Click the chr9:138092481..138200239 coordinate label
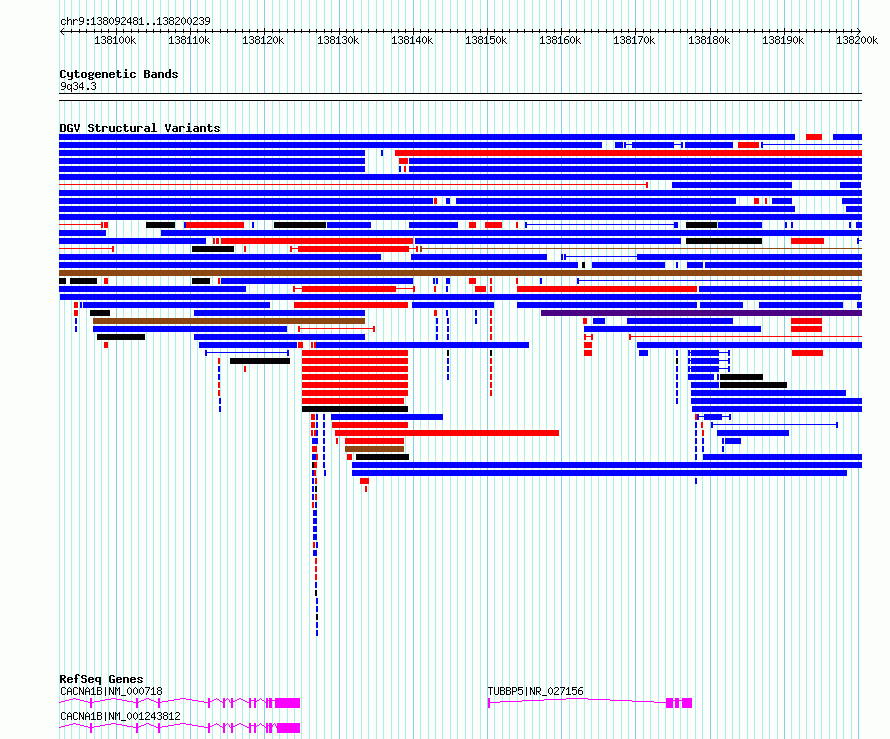The image size is (890, 739). tap(135, 21)
